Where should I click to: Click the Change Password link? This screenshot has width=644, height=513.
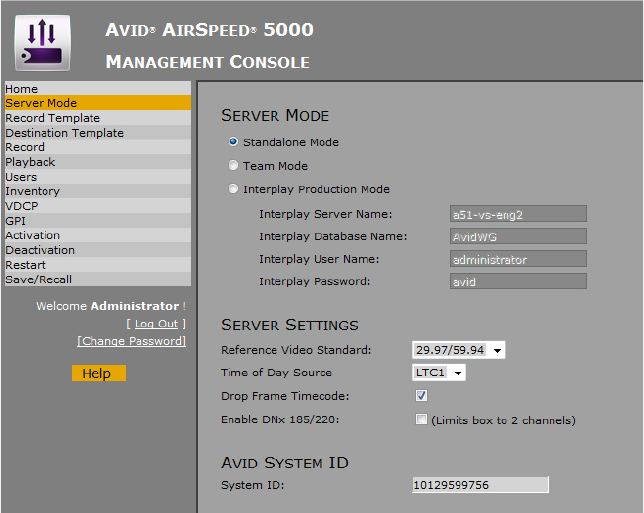click(131, 341)
